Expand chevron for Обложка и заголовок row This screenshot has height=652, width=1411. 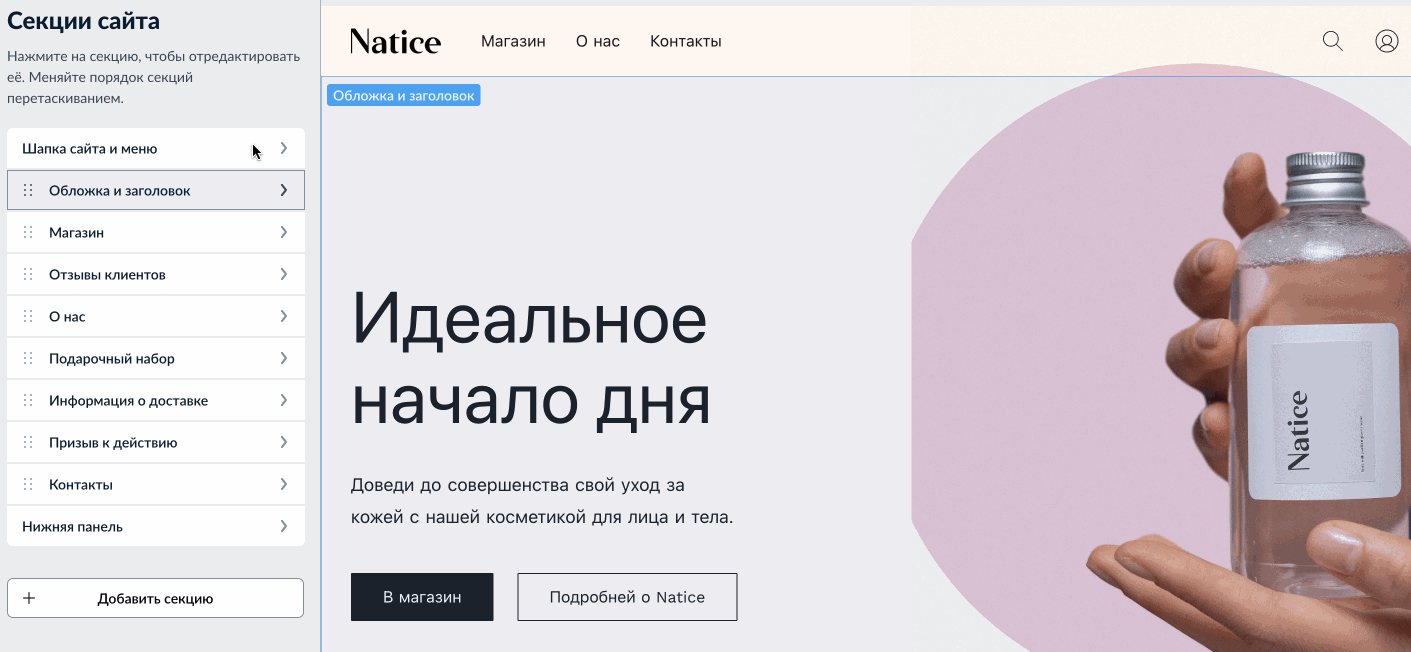click(x=284, y=190)
